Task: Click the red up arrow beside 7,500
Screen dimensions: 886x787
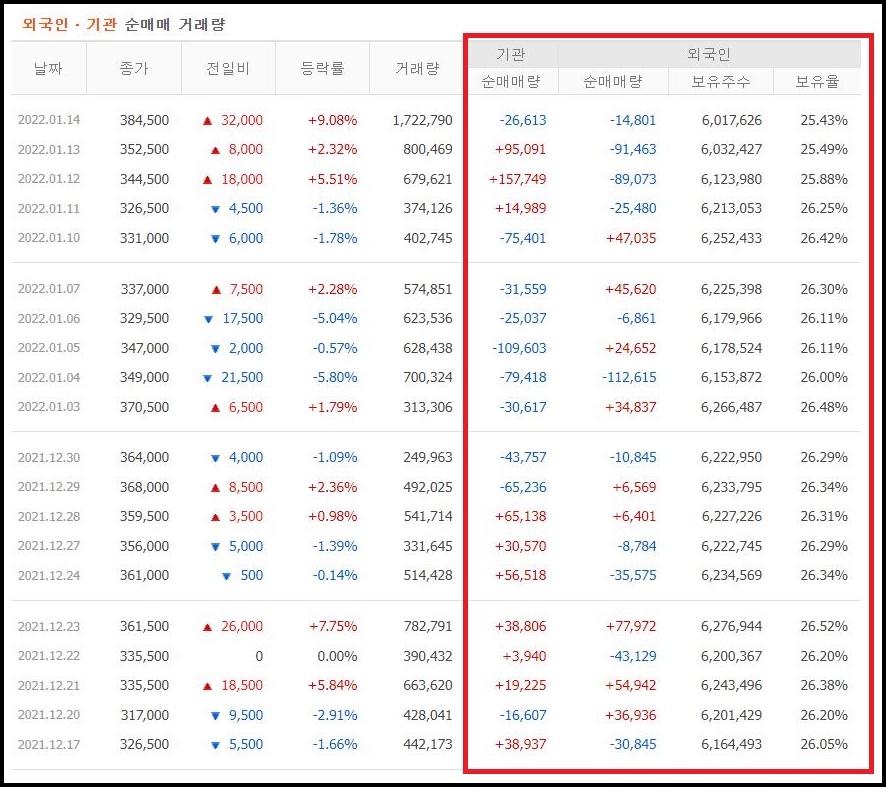Action: 216,290
